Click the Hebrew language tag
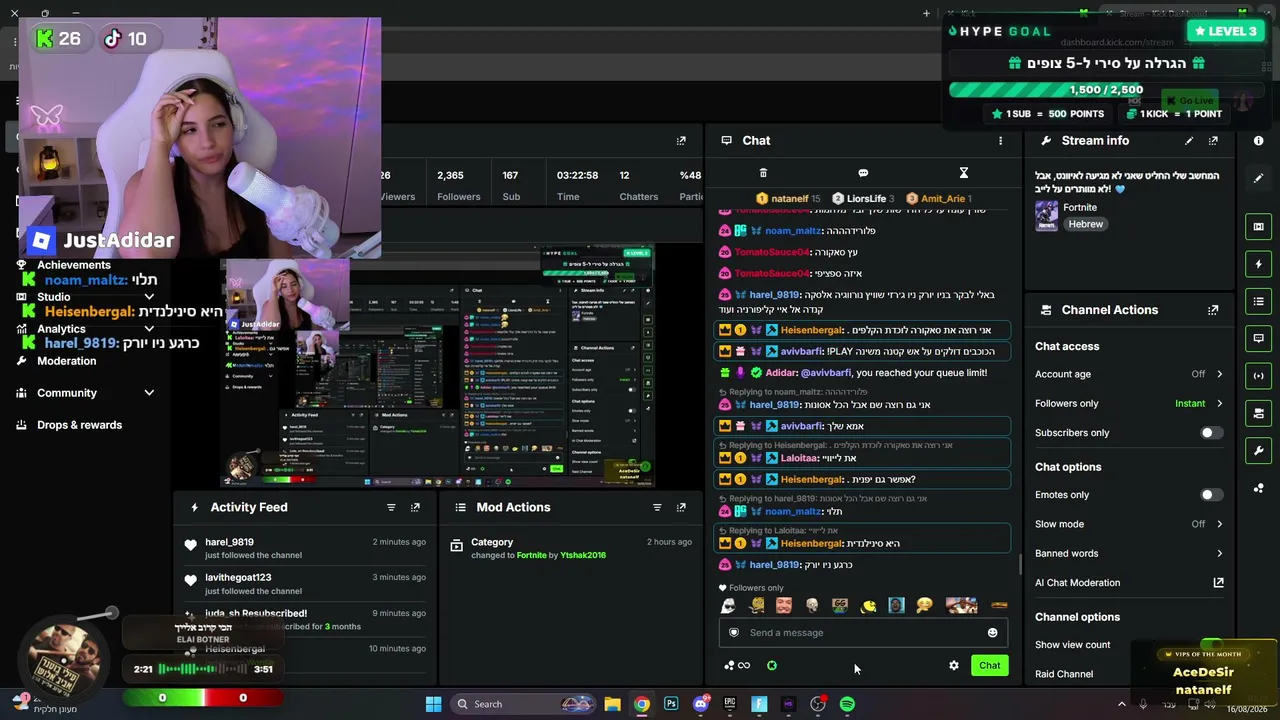Viewport: 1280px width, 720px height. click(x=1085, y=224)
